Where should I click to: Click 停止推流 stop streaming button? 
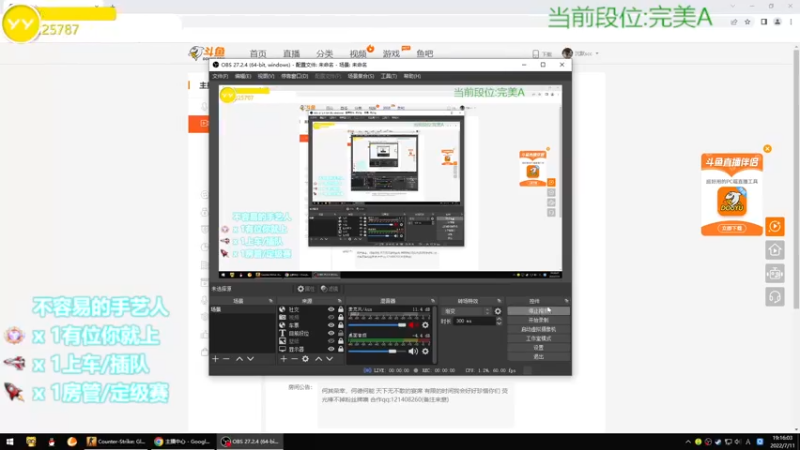(x=538, y=311)
